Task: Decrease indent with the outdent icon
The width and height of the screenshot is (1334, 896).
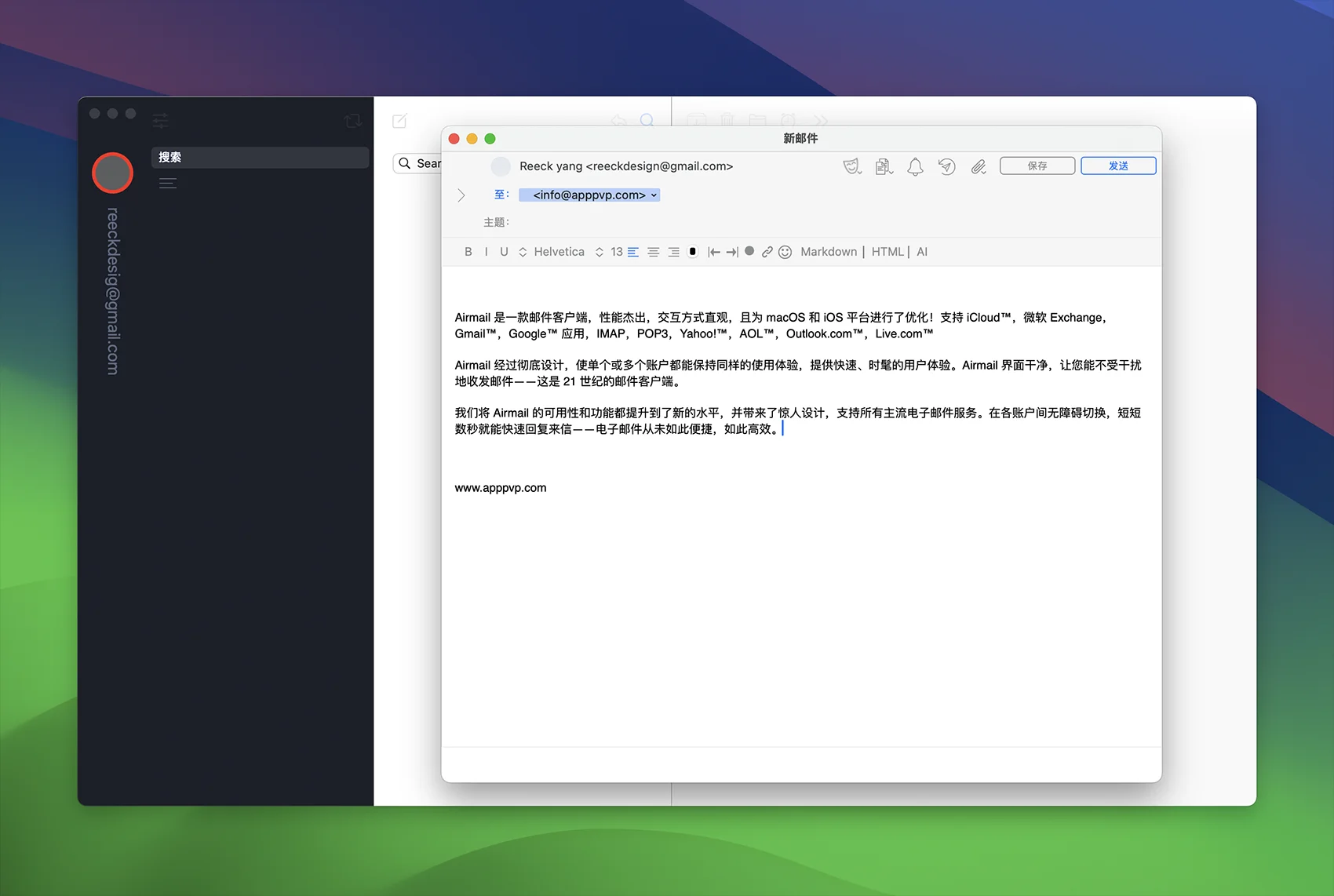Action: [x=713, y=252]
